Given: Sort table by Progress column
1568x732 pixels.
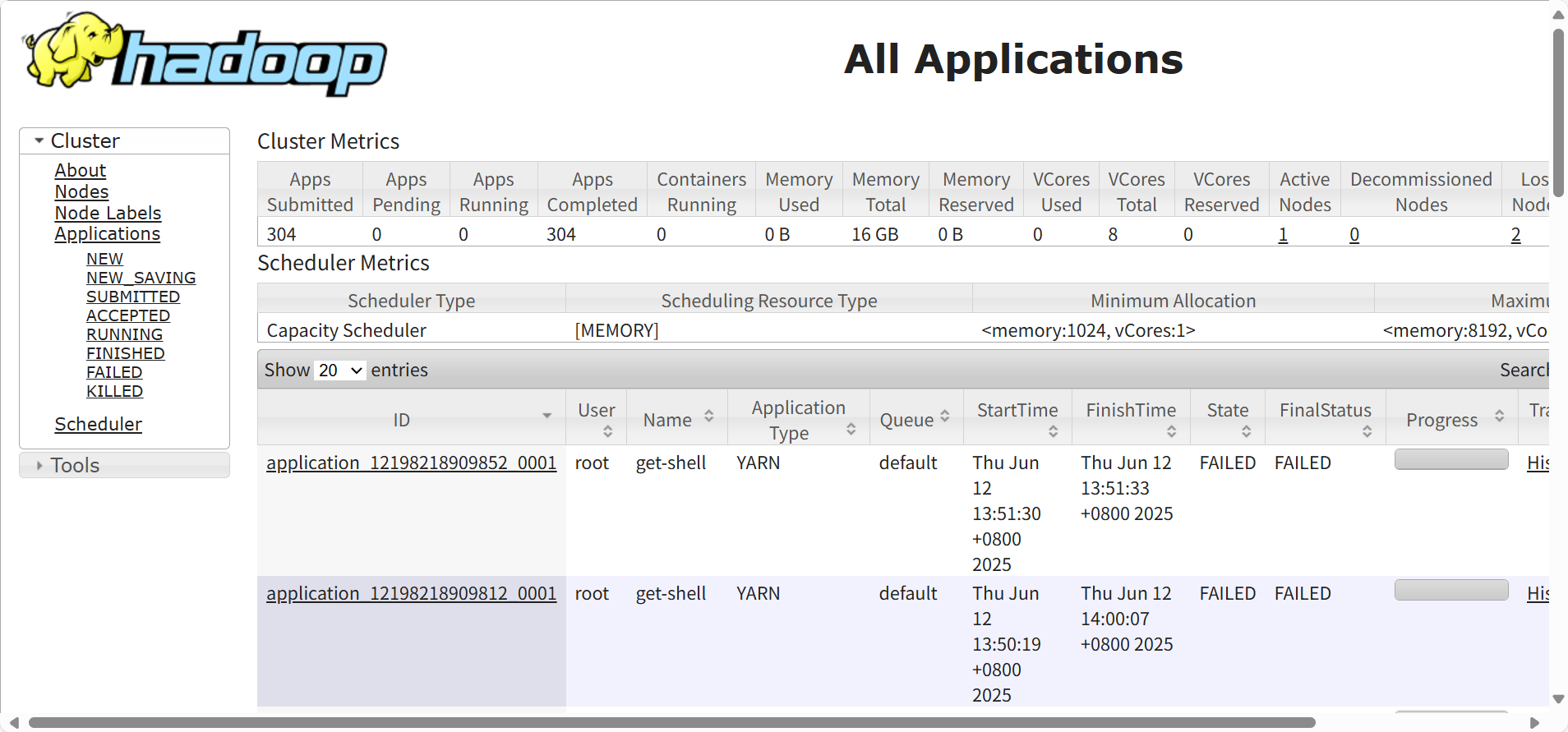Looking at the screenshot, I should 1452,419.
